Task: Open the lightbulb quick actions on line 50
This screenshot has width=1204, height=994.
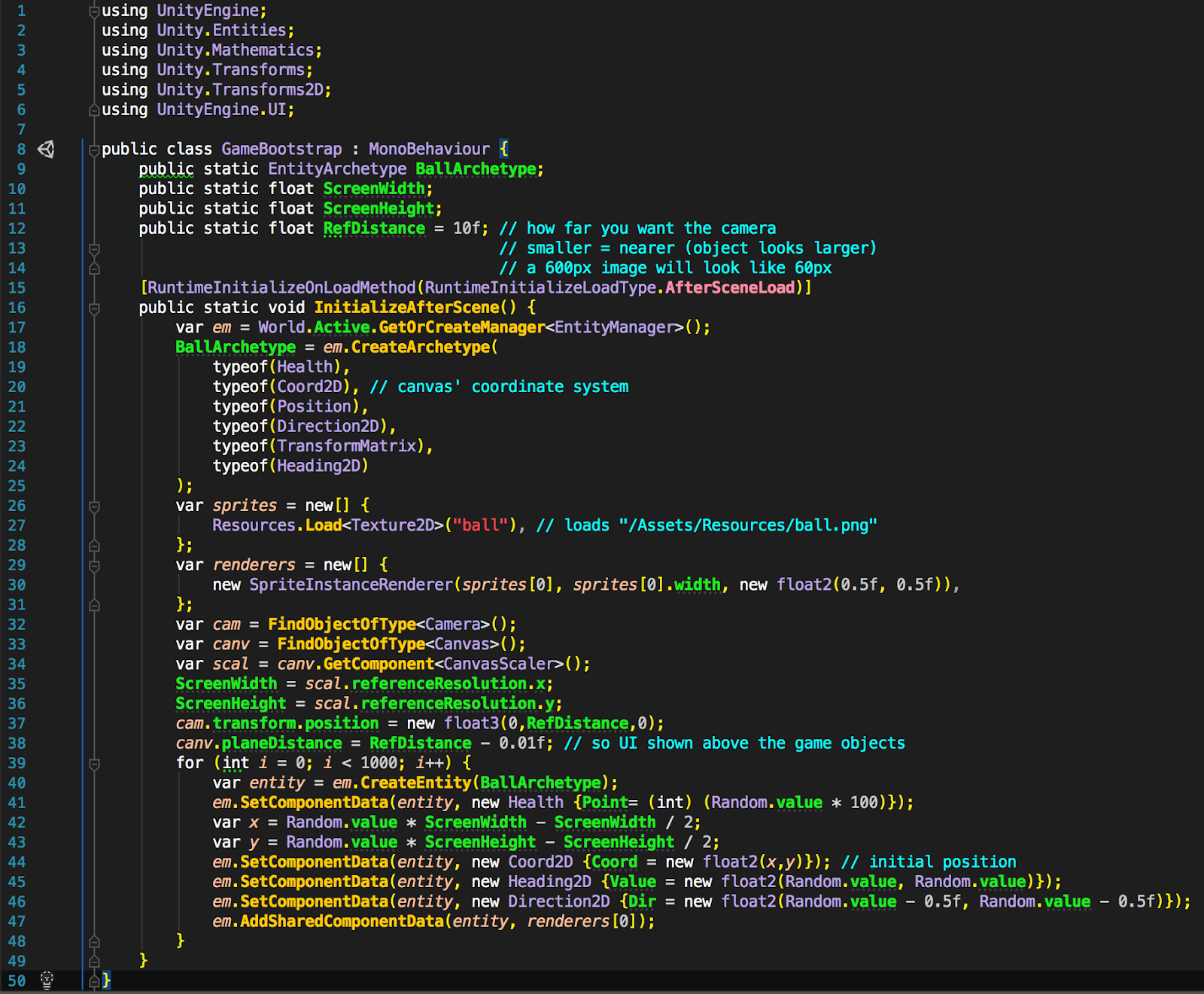Action: tap(48, 980)
